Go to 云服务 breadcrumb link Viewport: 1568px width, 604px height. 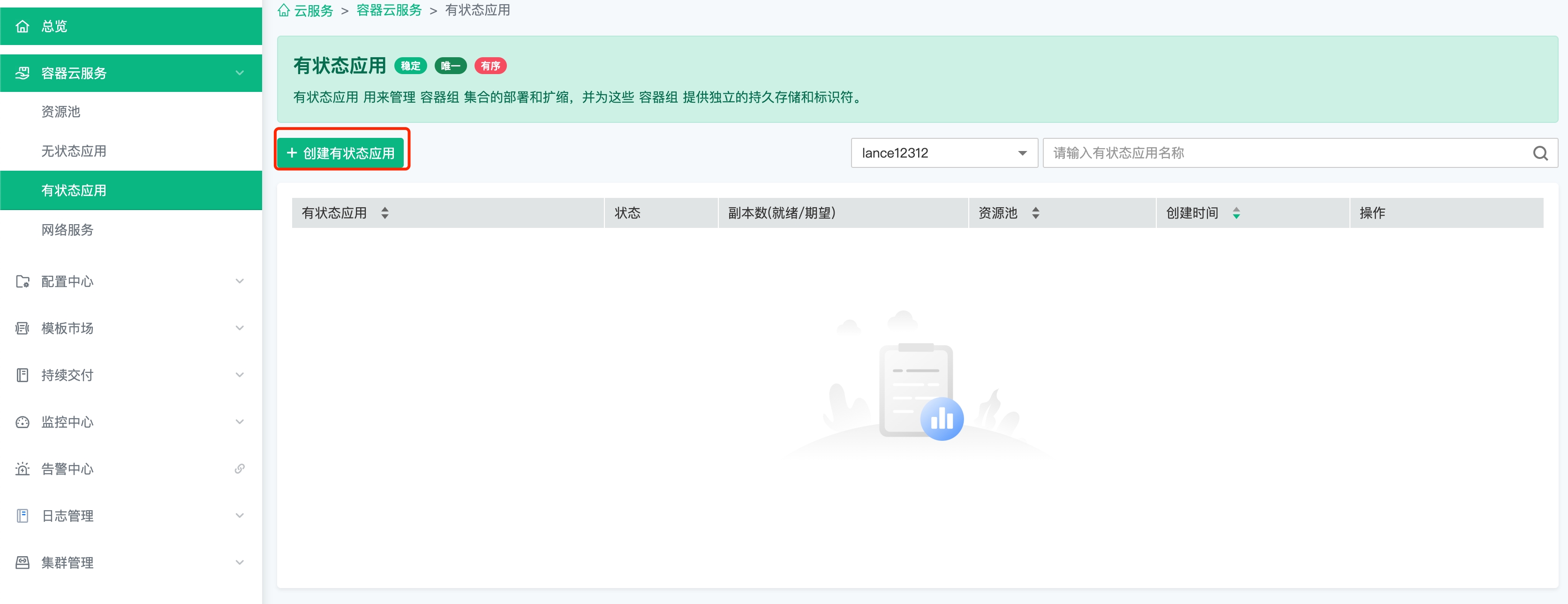[x=314, y=10]
